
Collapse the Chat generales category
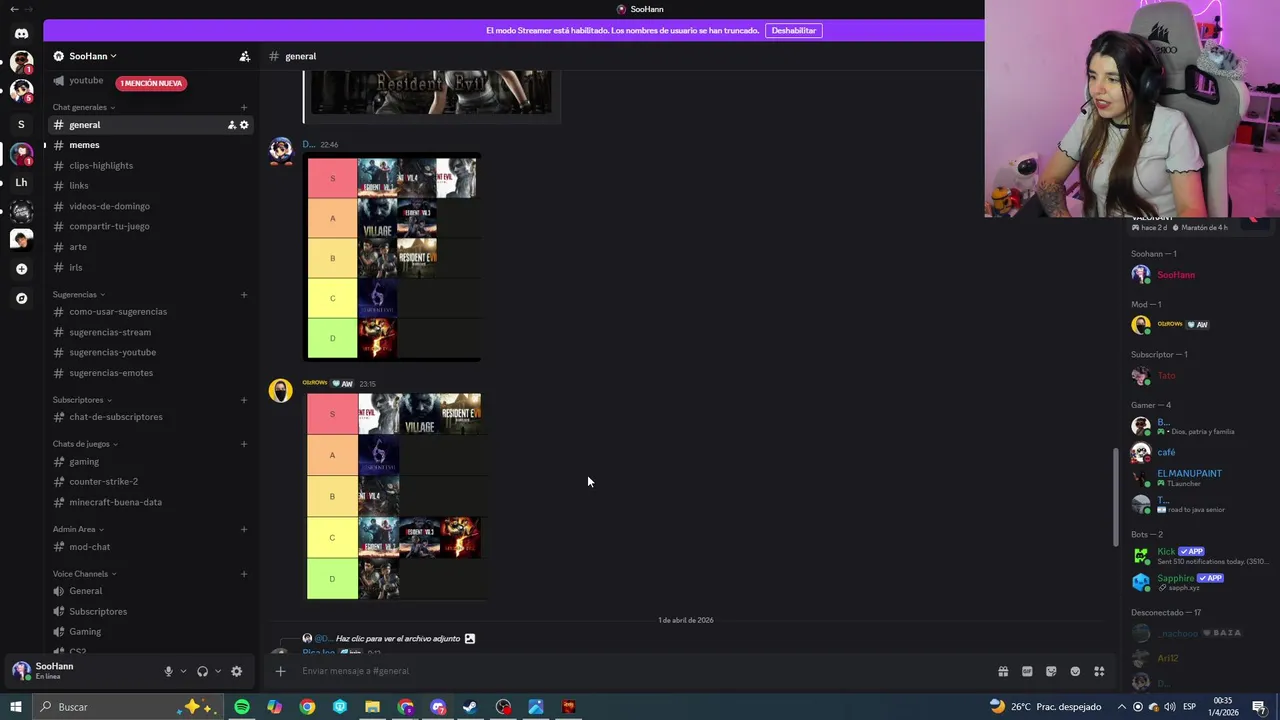84,107
